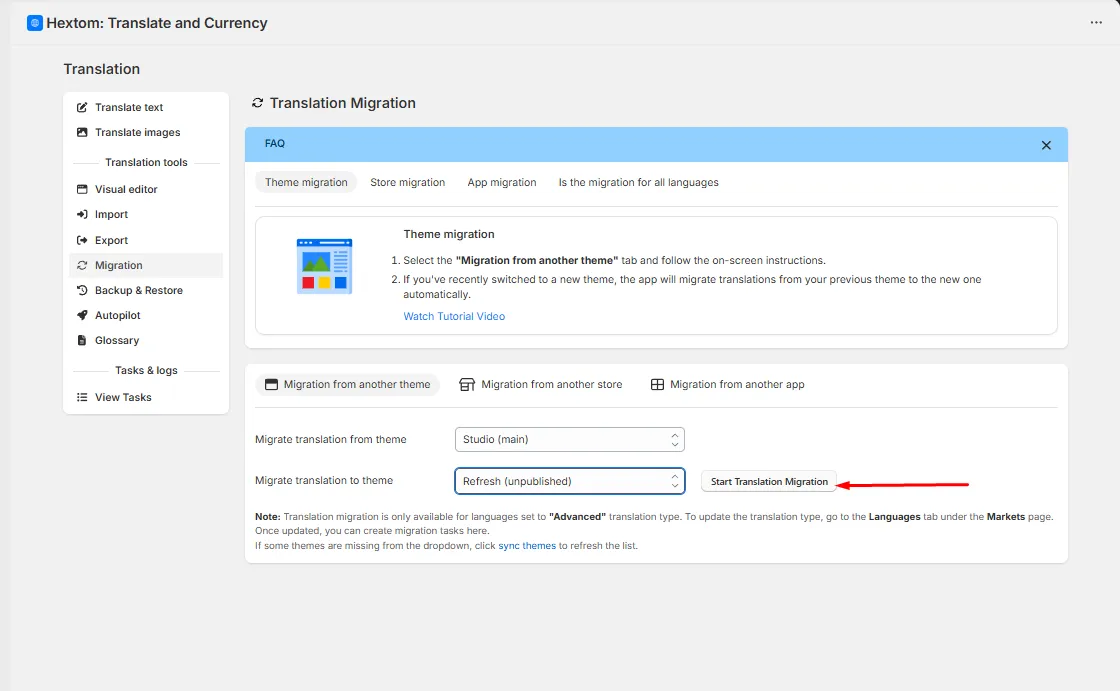Image resolution: width=1120 pixels, height=691 pixels.
Task: Click the Translate text pencil icon
Action: 82,107
